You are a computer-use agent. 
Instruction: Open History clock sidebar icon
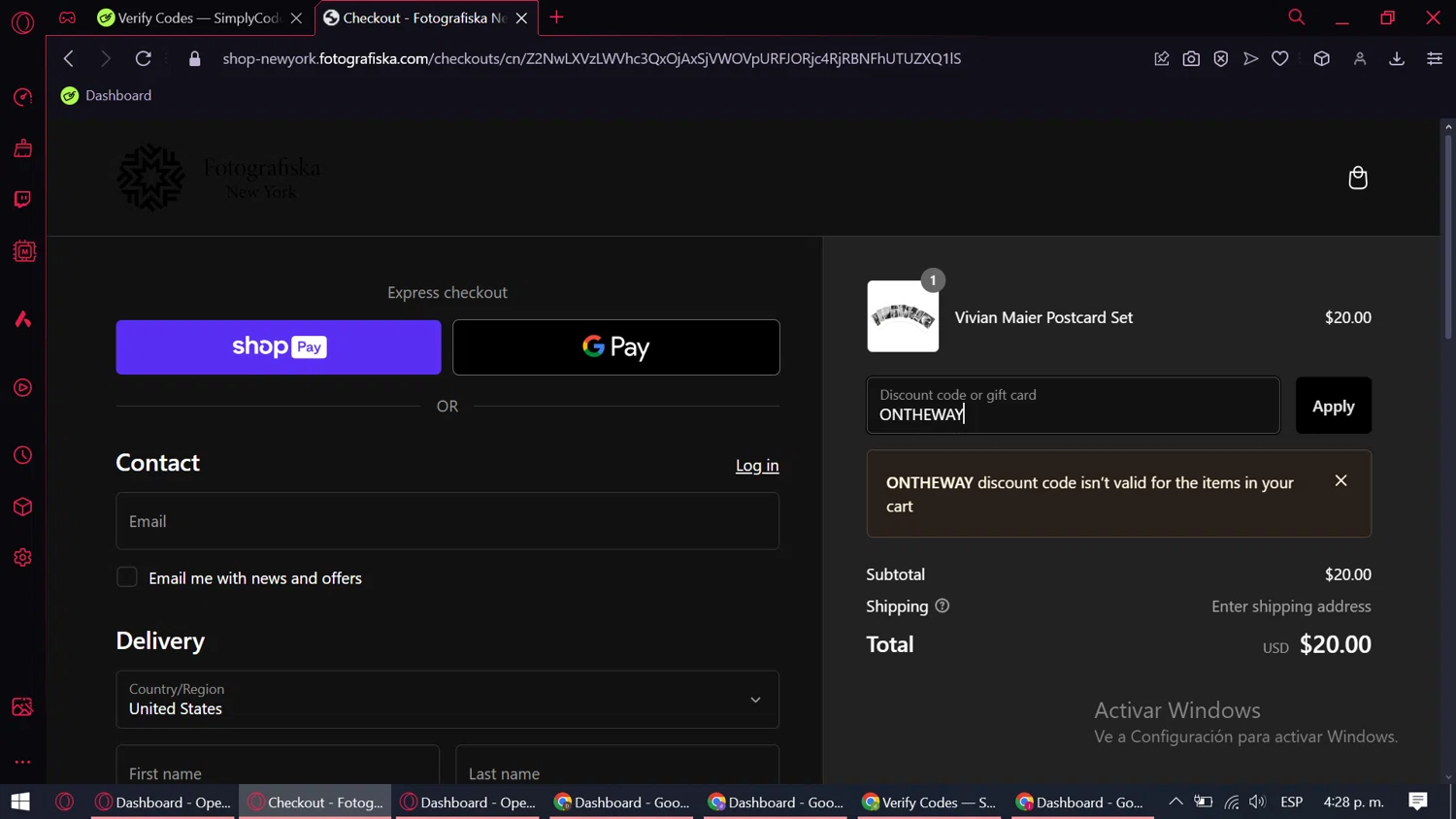(22, 455)
